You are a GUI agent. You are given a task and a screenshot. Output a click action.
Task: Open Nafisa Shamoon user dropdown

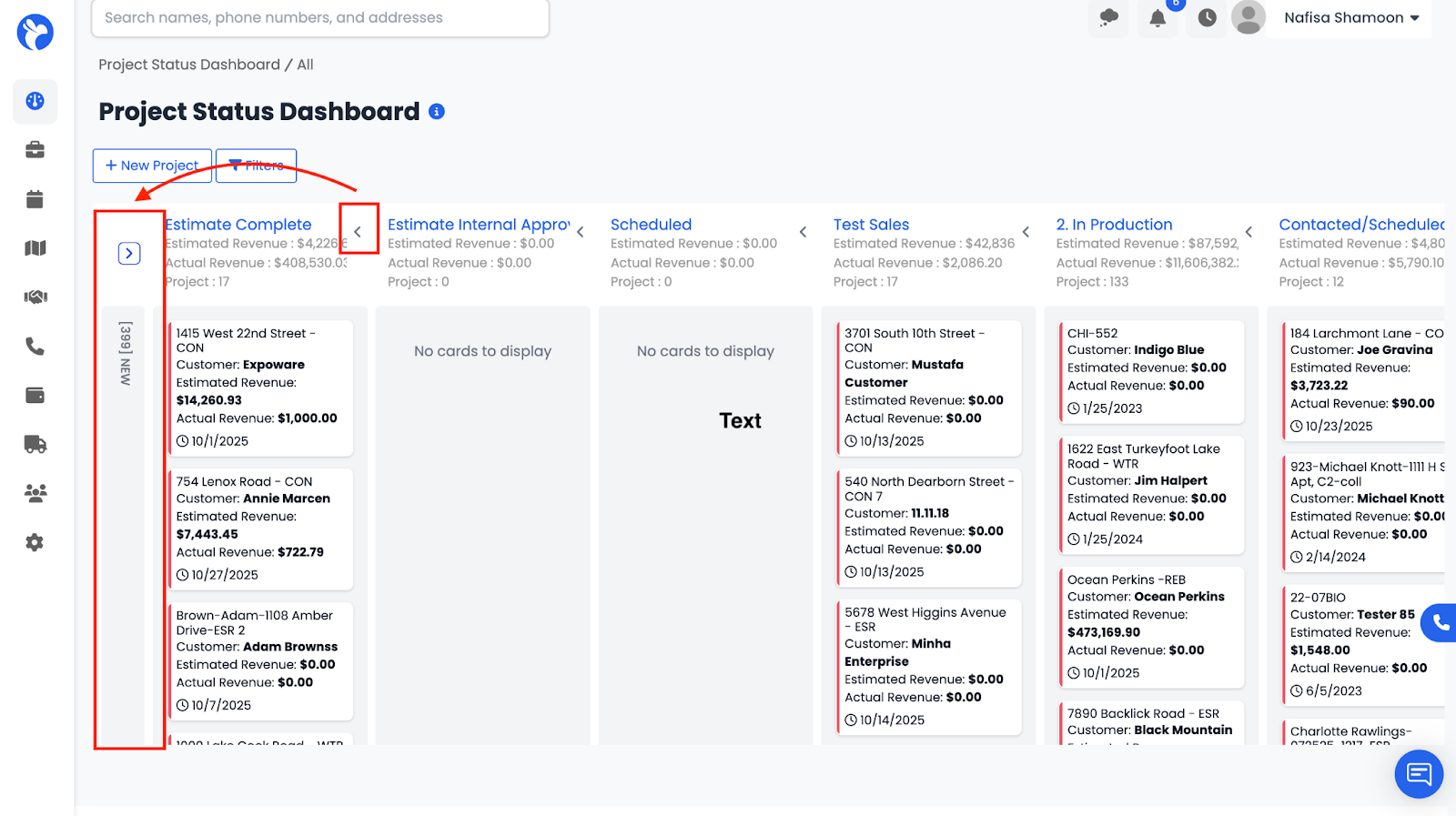1350,18
